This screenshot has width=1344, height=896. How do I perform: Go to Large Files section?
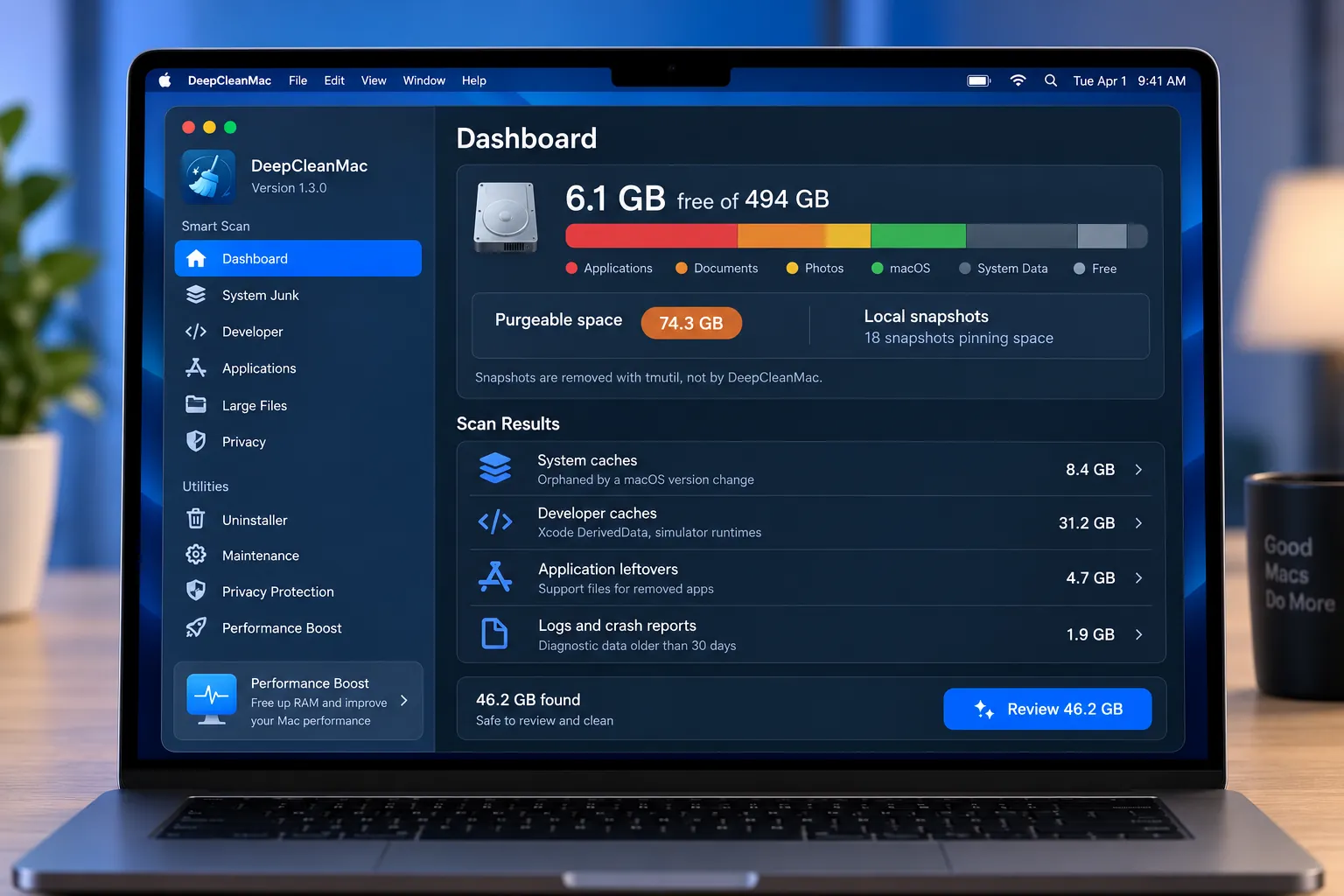[x=298, y=405]
